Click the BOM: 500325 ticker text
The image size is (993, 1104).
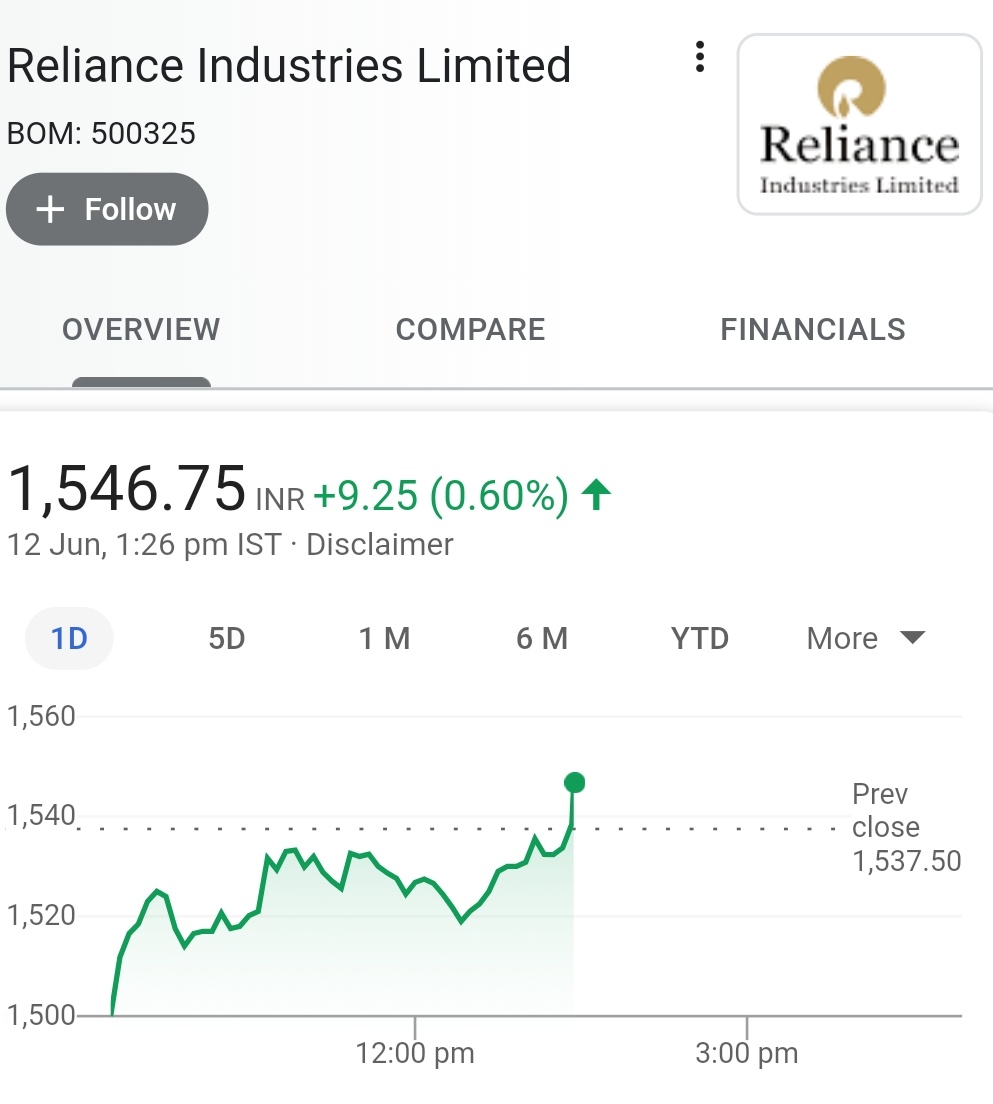pos(101,134)
